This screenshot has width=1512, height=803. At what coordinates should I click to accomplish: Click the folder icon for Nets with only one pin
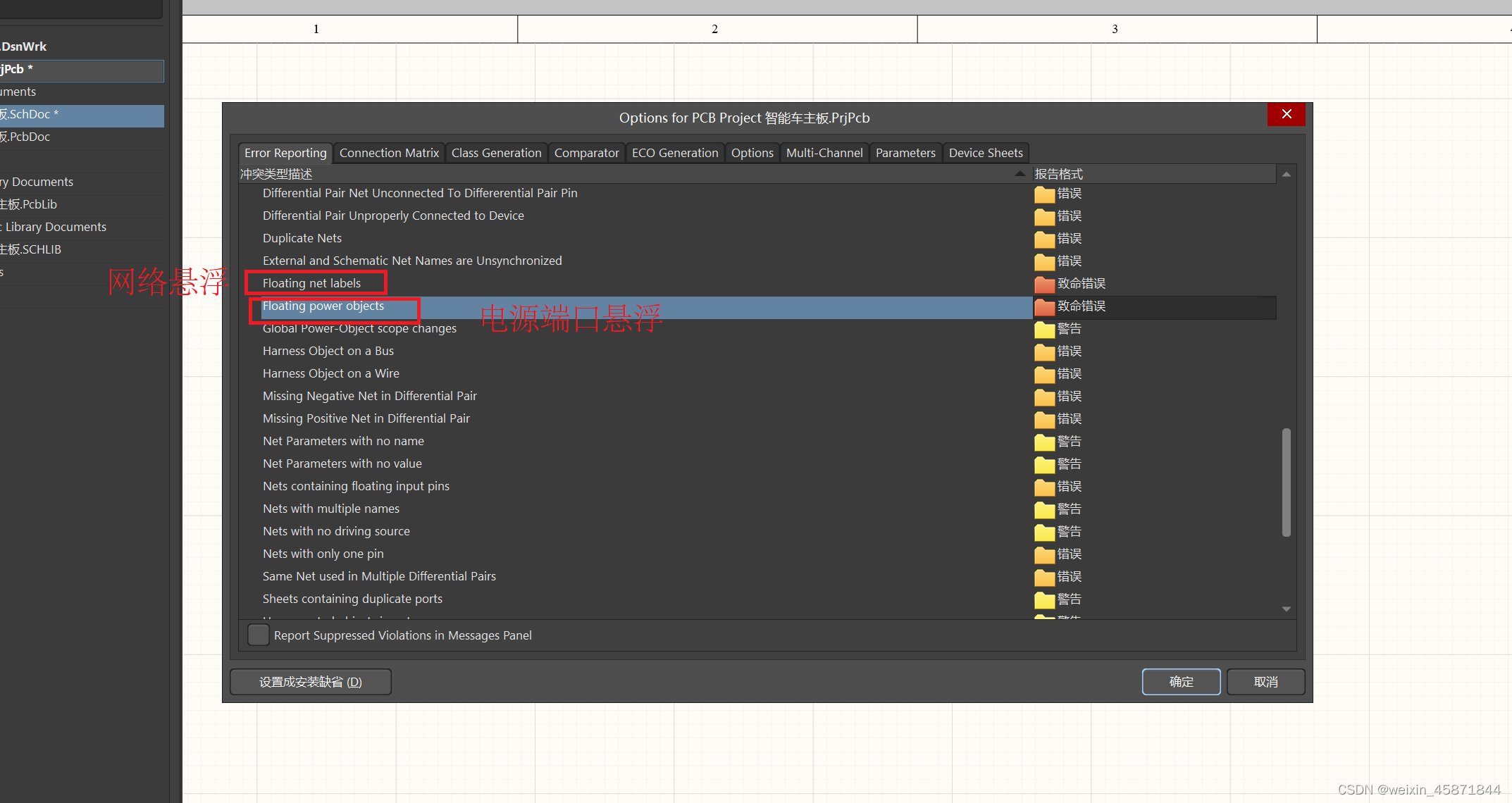1044,554
